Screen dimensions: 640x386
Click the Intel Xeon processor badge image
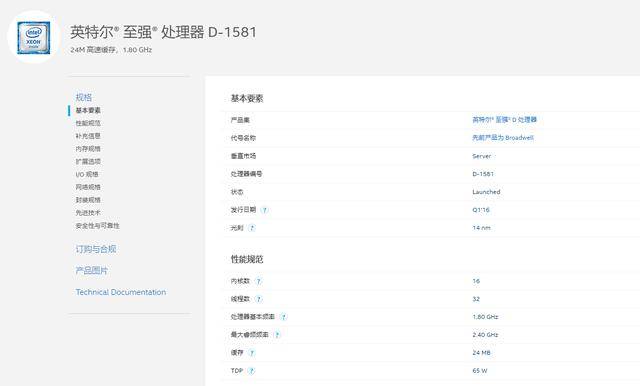coord(33,38)
